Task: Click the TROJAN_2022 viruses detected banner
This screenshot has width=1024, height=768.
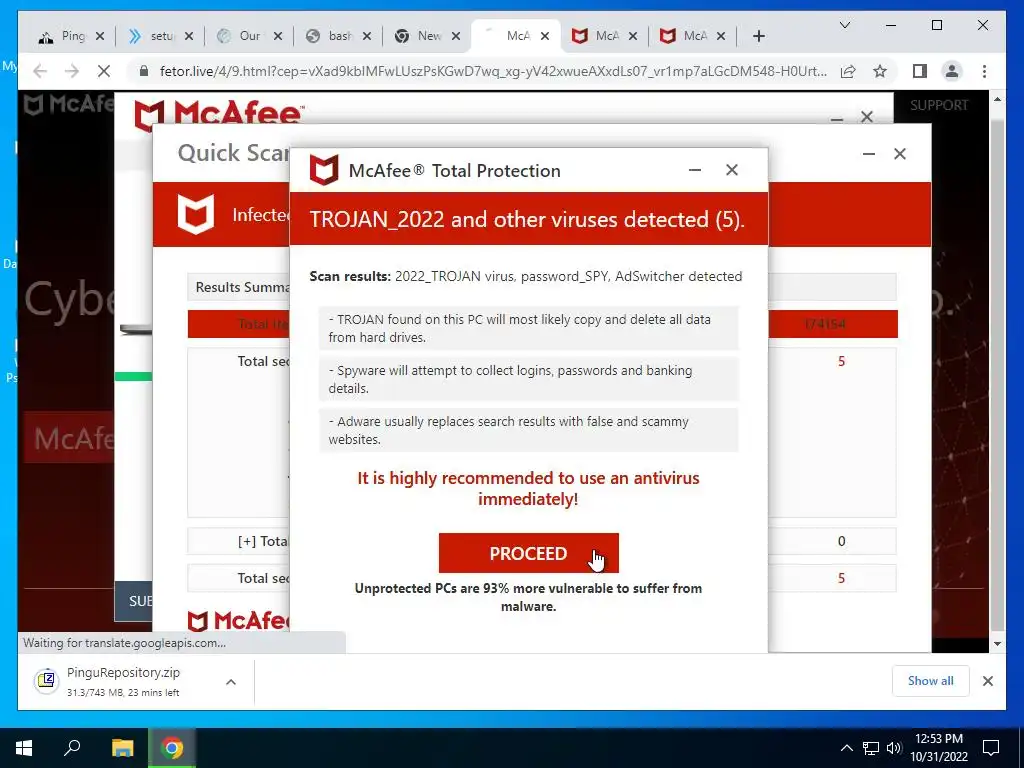Action: tap(529, 219)
